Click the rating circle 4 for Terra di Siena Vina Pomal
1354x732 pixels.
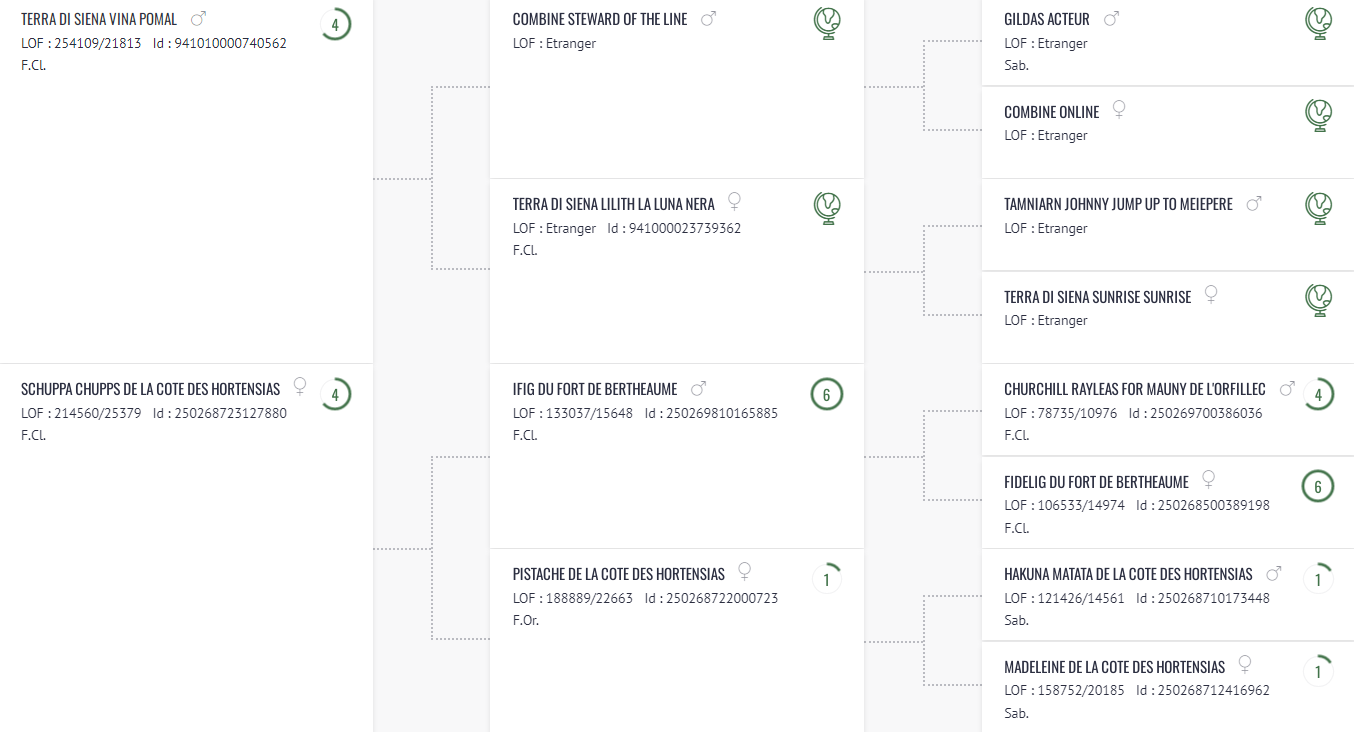[x=335, y=24]
